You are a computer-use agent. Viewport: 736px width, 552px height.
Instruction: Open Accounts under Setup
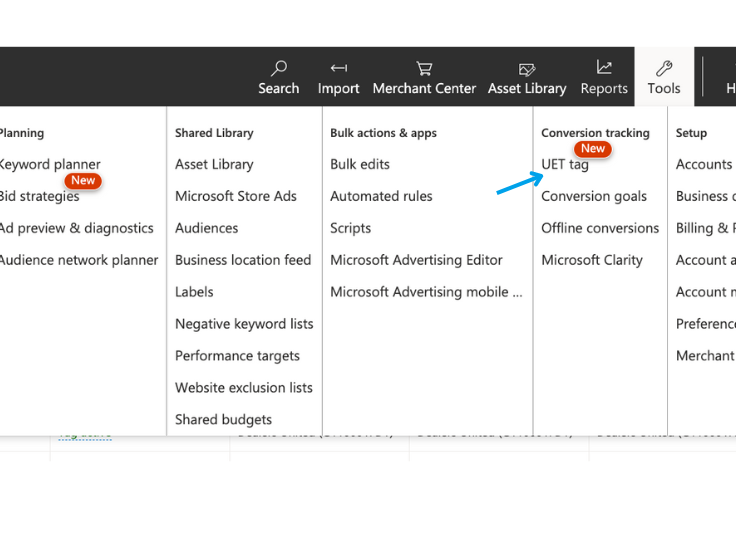[704, 164]
